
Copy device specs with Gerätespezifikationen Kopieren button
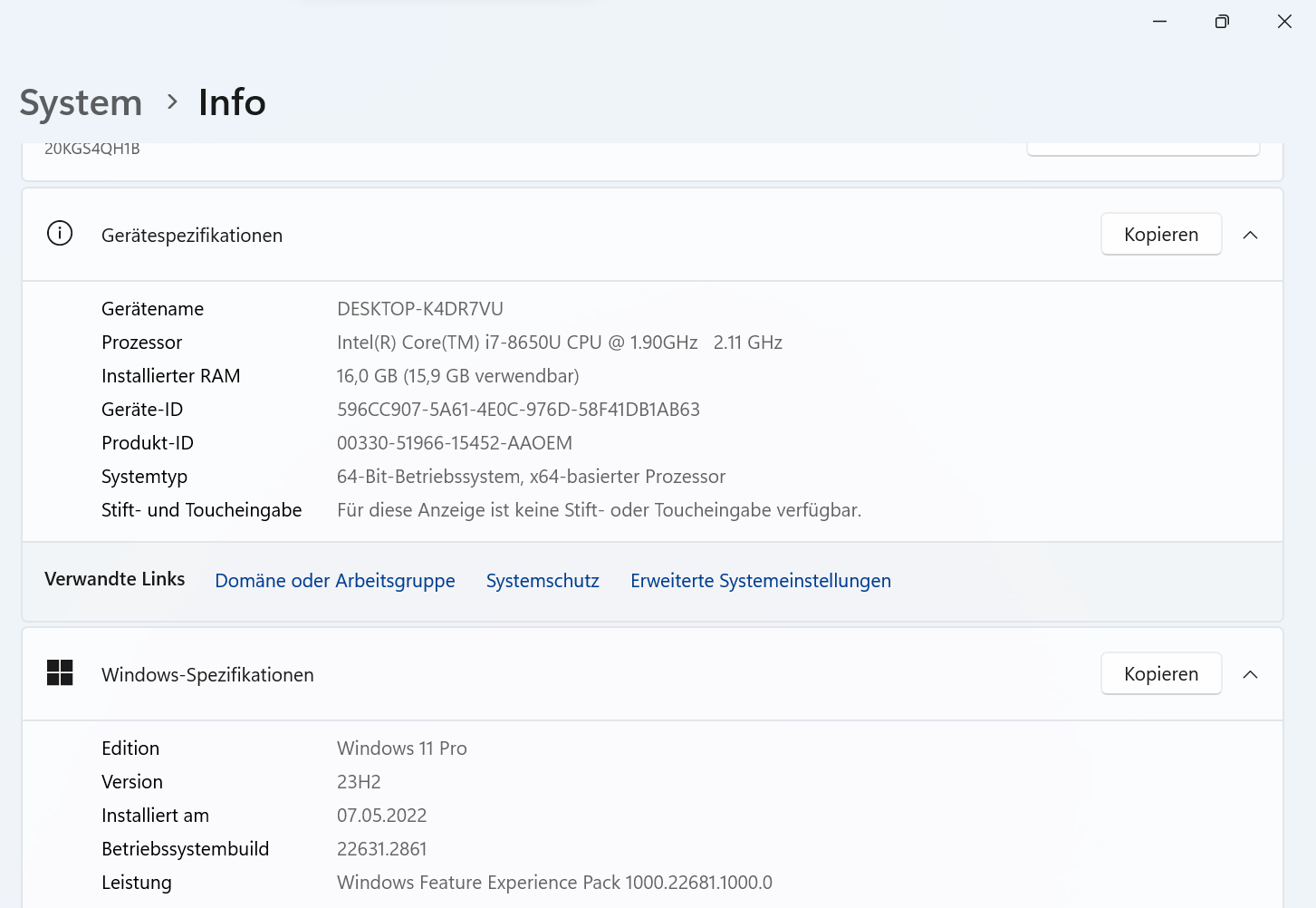click(x=1161, y=235)
